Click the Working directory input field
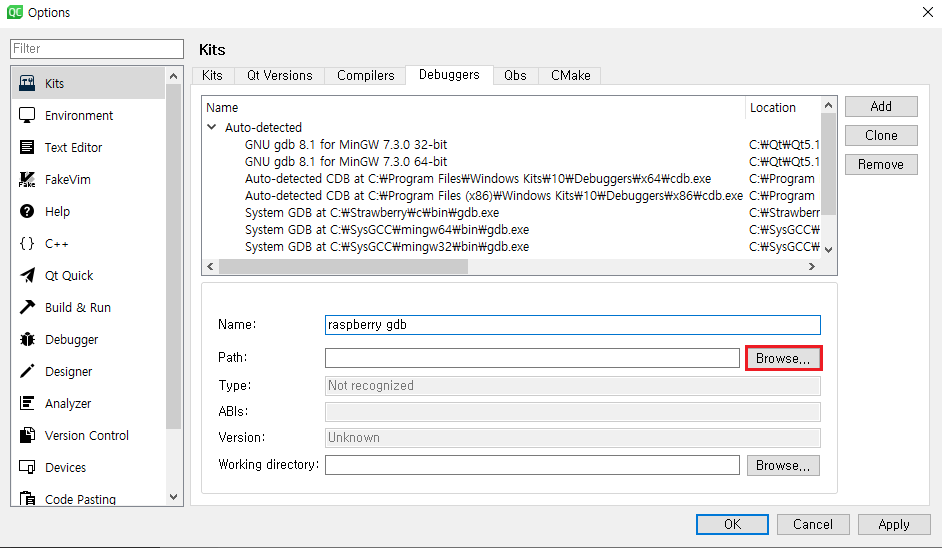The height and width of the screenshot is (548, 942). tap(532, 464)
